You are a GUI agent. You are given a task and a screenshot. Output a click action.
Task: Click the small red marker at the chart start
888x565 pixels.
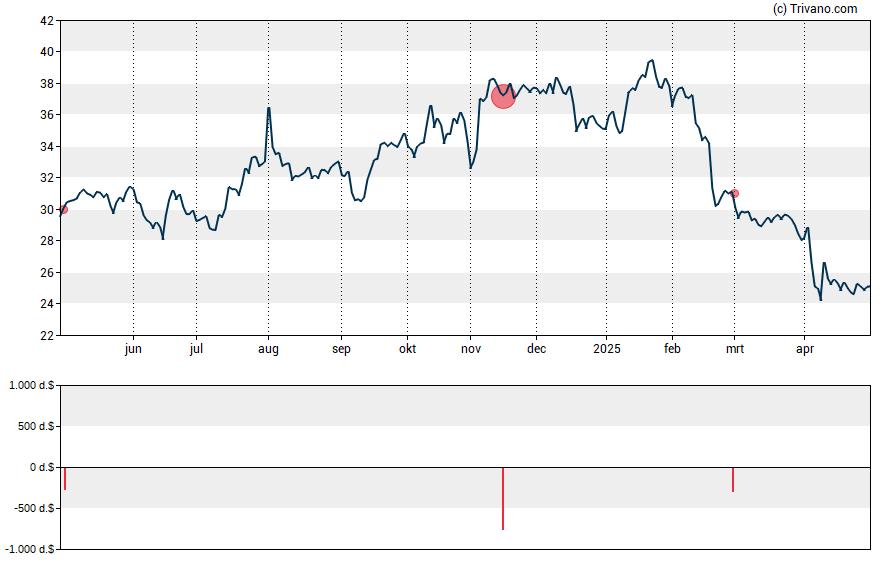coord(63,209)
